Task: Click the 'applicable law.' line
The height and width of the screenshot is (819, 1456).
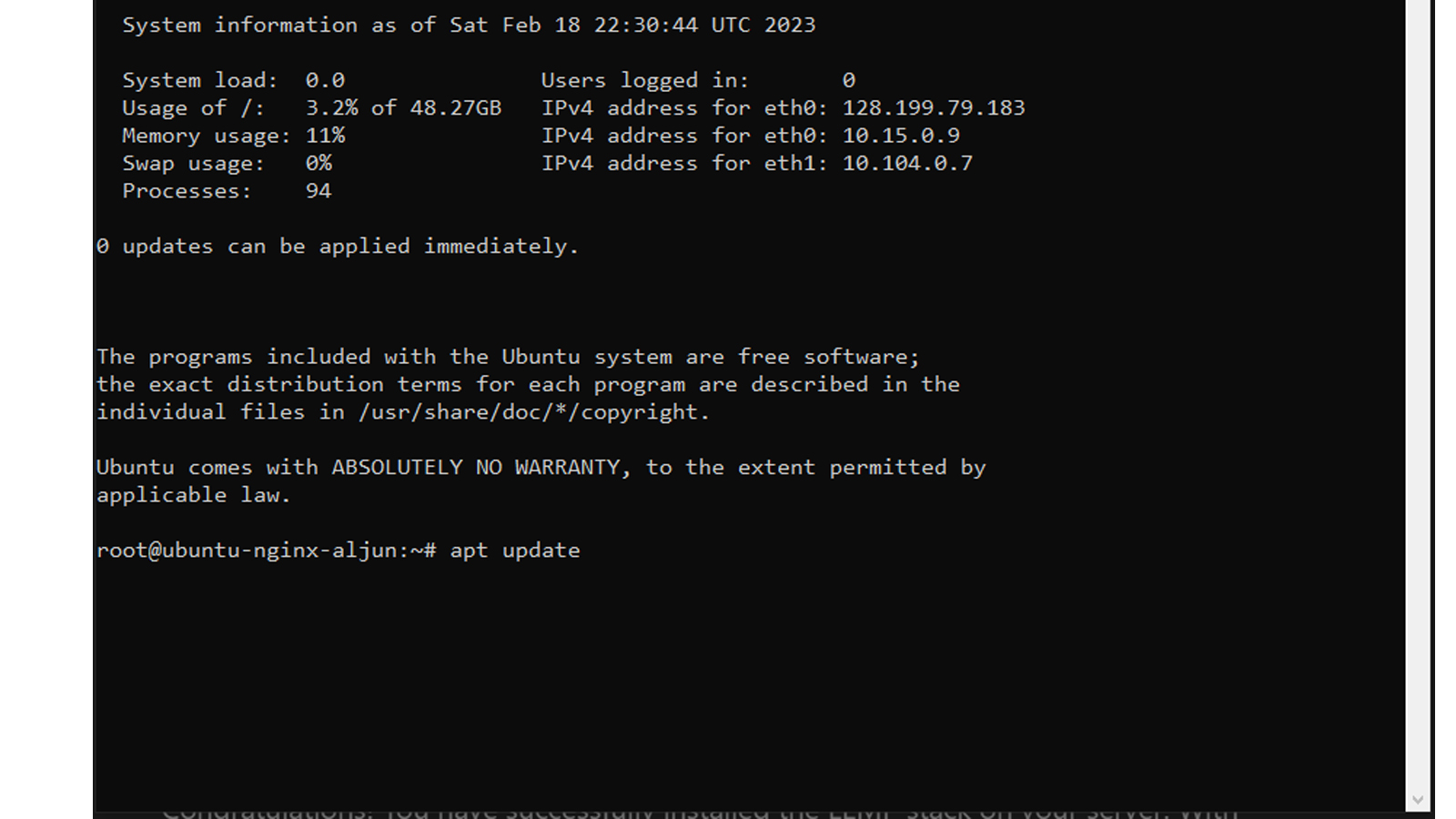Action: click(x=194, y=495)
